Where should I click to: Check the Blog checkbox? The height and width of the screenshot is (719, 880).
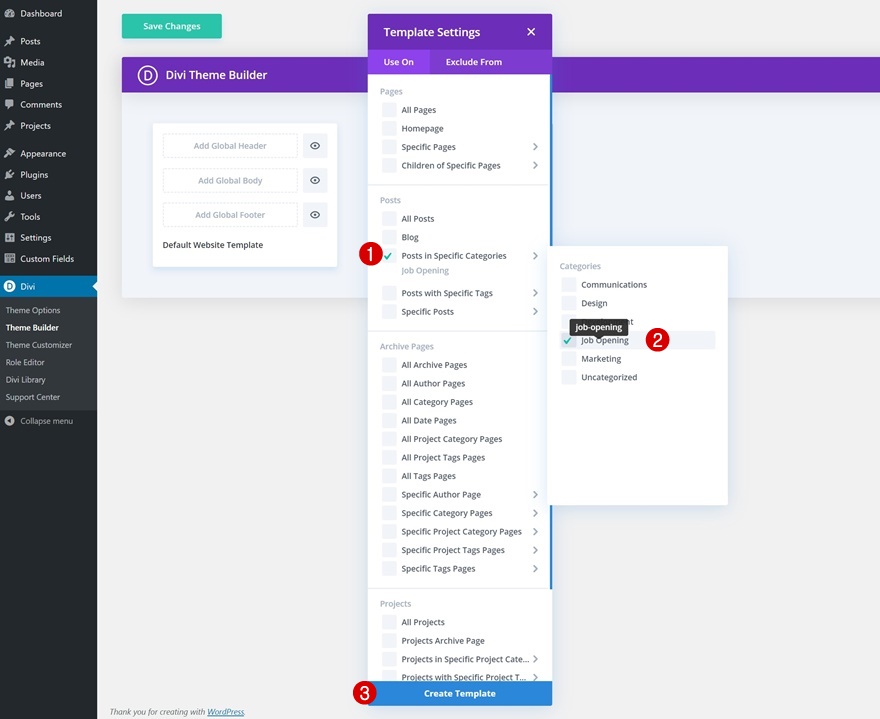coord(389,237)
